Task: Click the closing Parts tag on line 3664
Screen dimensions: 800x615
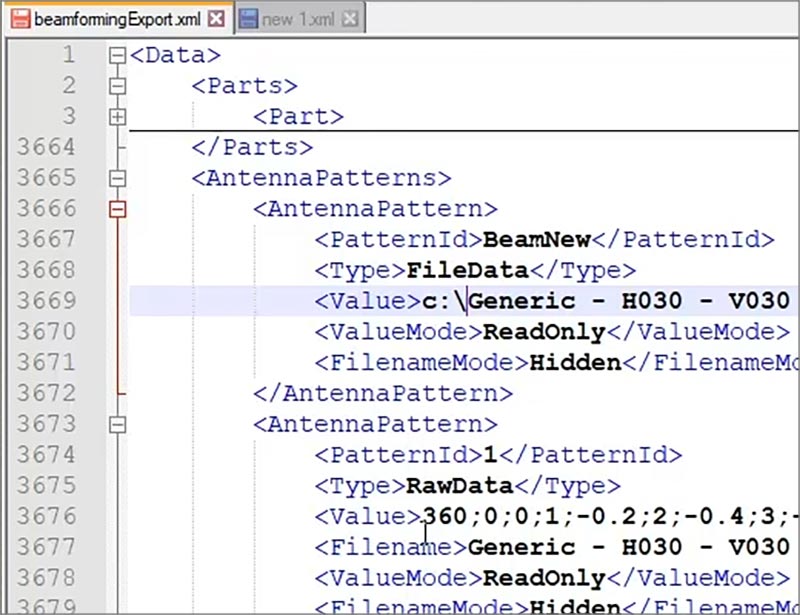Action: (252, 147)
